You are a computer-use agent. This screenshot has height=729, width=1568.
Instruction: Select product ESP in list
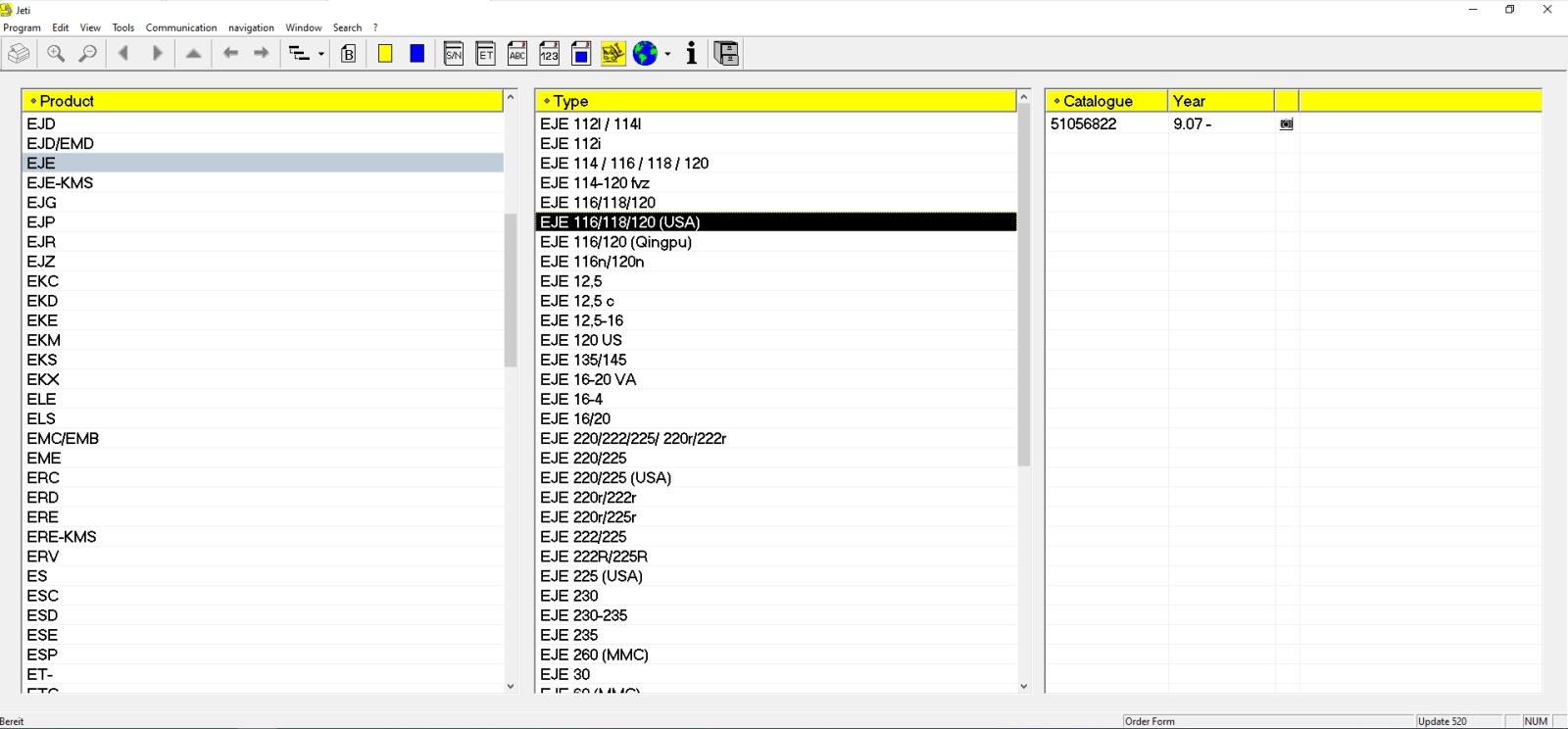coord(263,655)
